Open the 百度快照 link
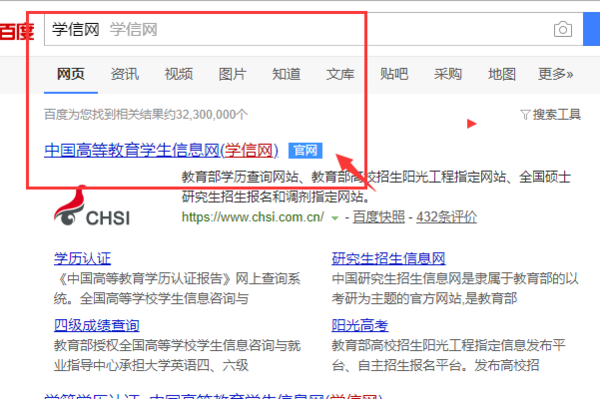 point(378,217)
